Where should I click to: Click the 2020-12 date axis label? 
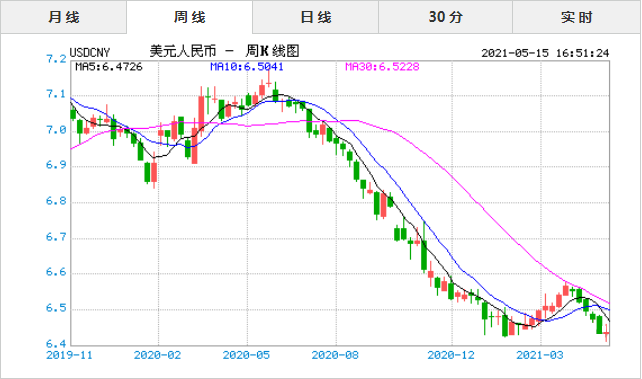click(451, 355)
